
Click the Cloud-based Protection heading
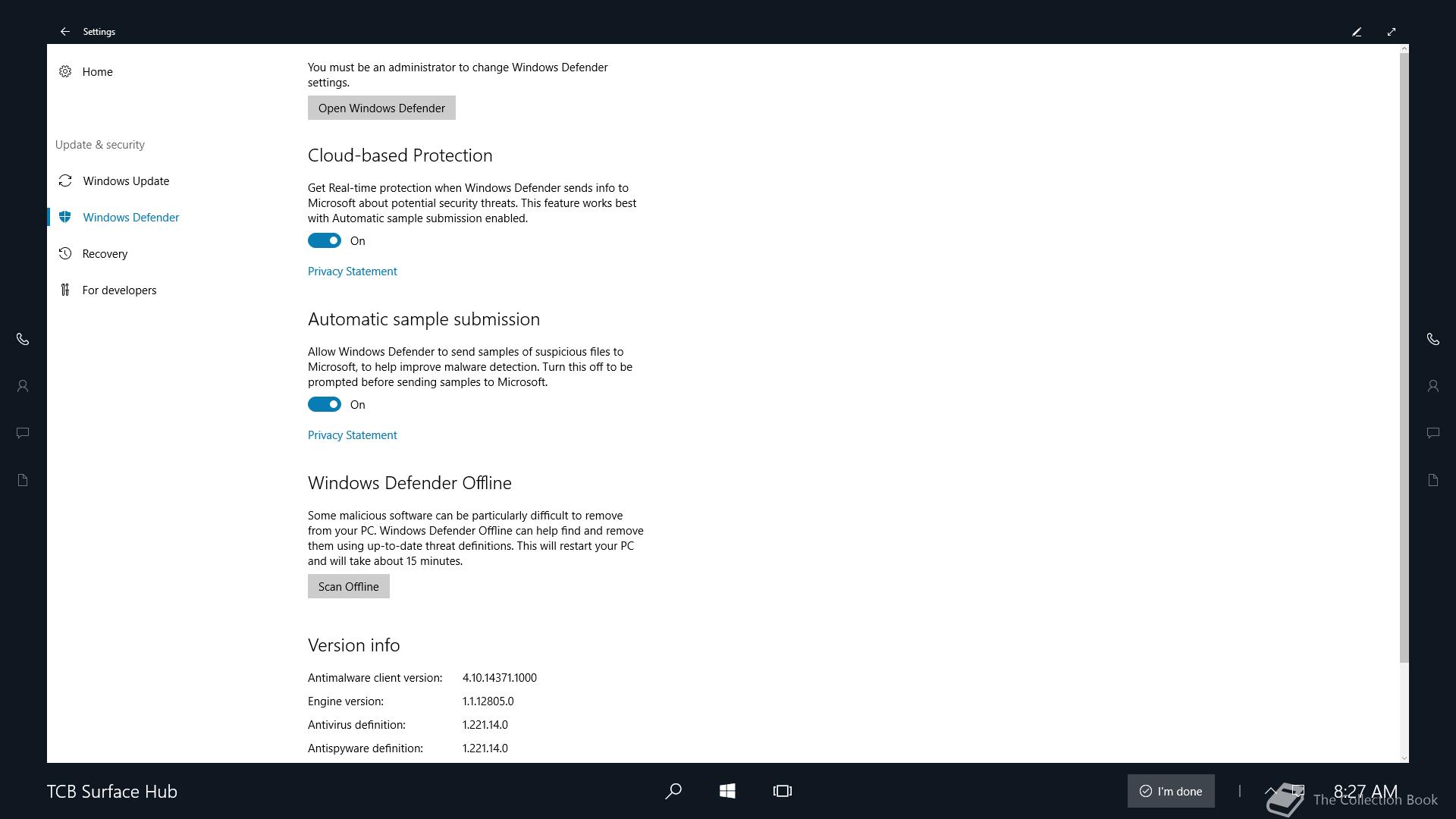pos(400,155)
